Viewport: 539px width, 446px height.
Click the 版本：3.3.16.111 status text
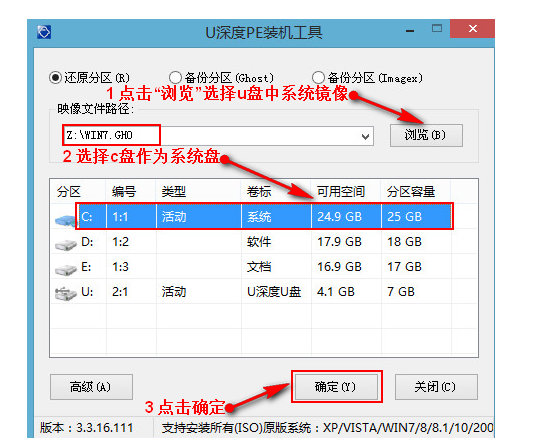coord(86,428)
